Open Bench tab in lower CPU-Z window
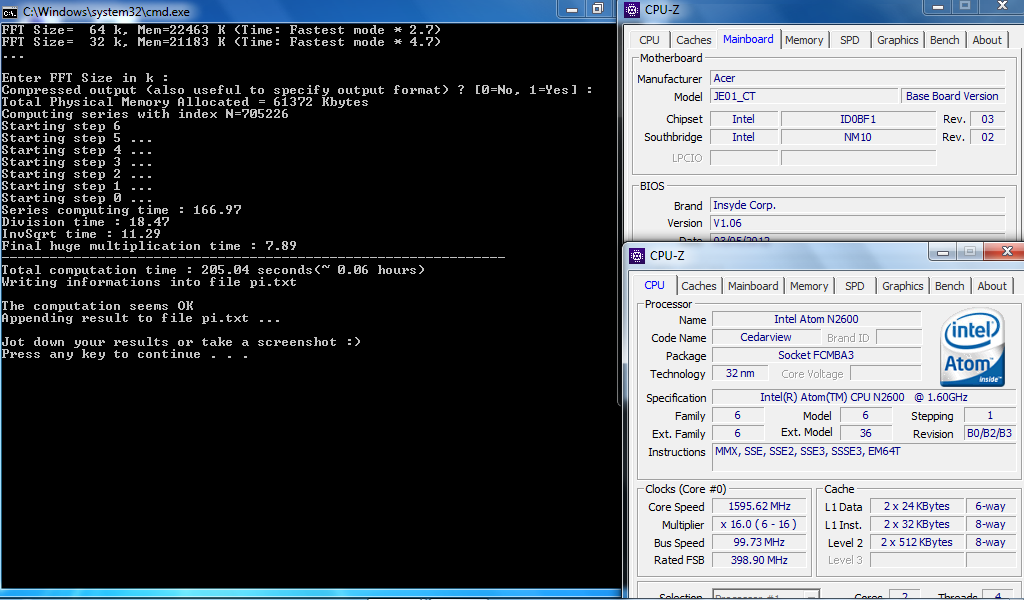Viewport: 1024px width, 600px height. [950, 286]
